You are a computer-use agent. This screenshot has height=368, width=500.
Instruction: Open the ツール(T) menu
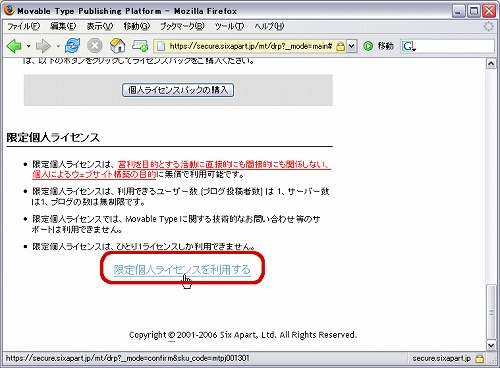pos(229,26)
